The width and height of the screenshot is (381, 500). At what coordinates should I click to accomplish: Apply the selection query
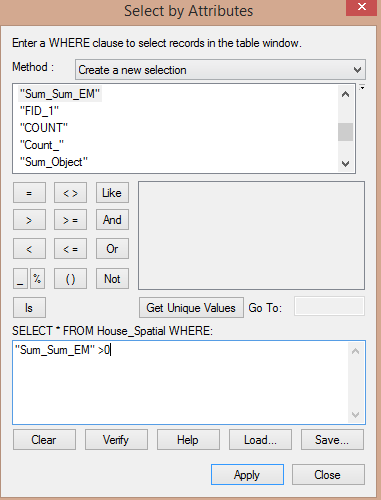point(247,475)
